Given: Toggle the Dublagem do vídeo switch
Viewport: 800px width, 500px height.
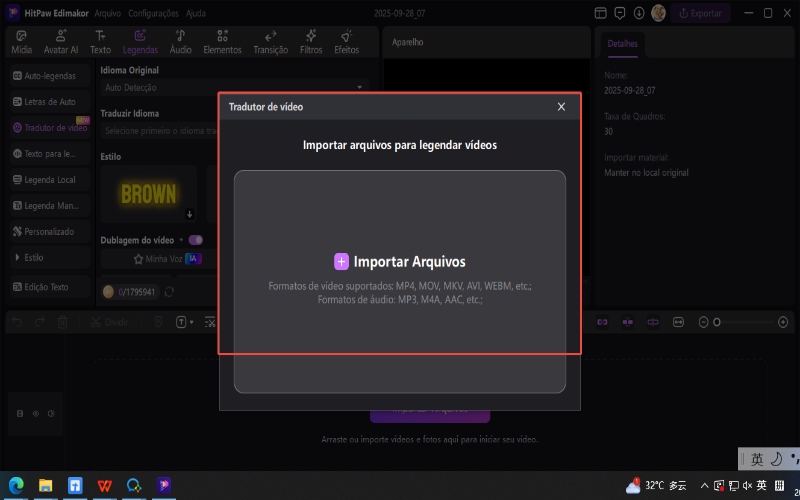Looking at the screenshot, I should pyautogui.click(x=196, y=240).
